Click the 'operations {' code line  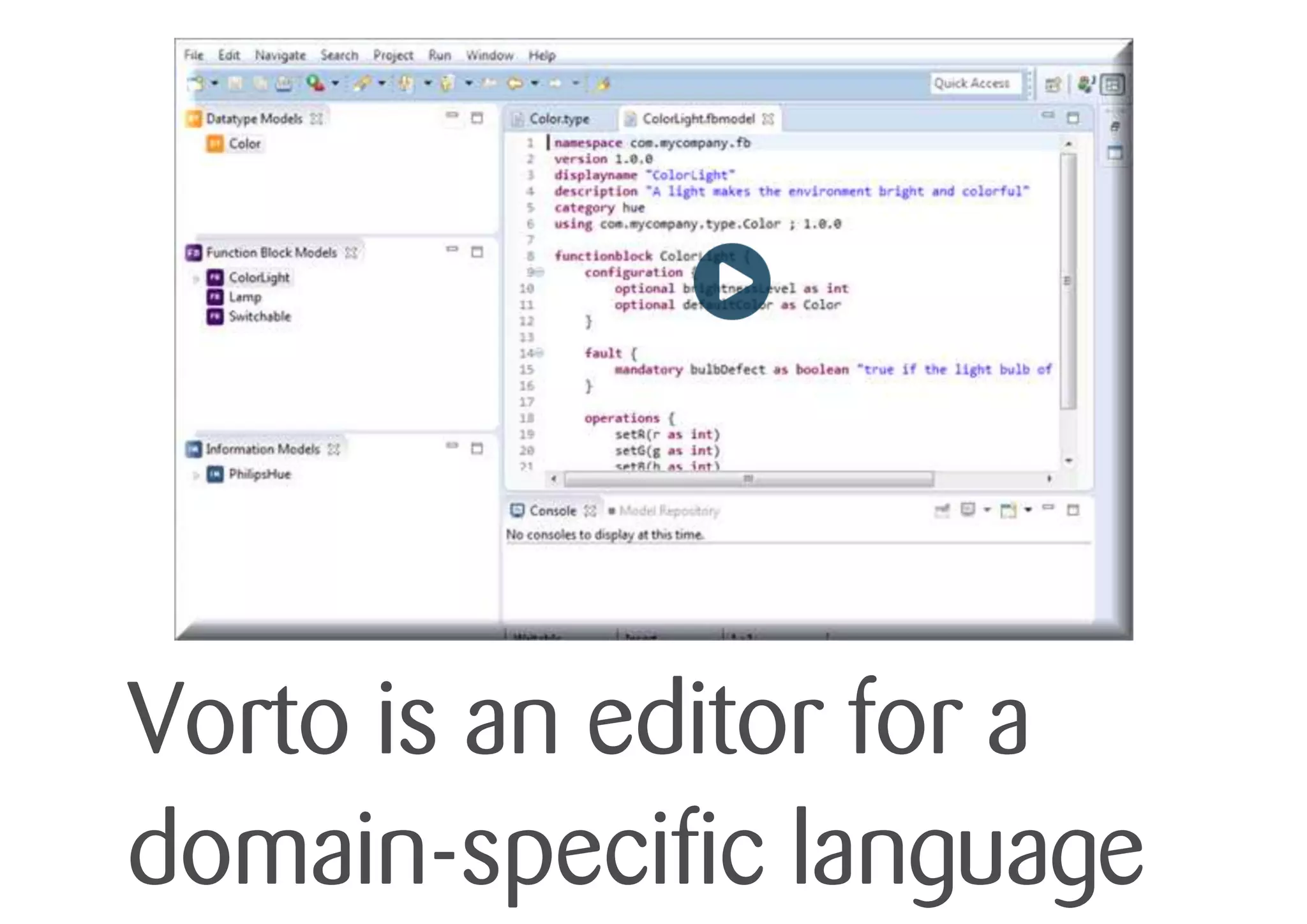629,418
